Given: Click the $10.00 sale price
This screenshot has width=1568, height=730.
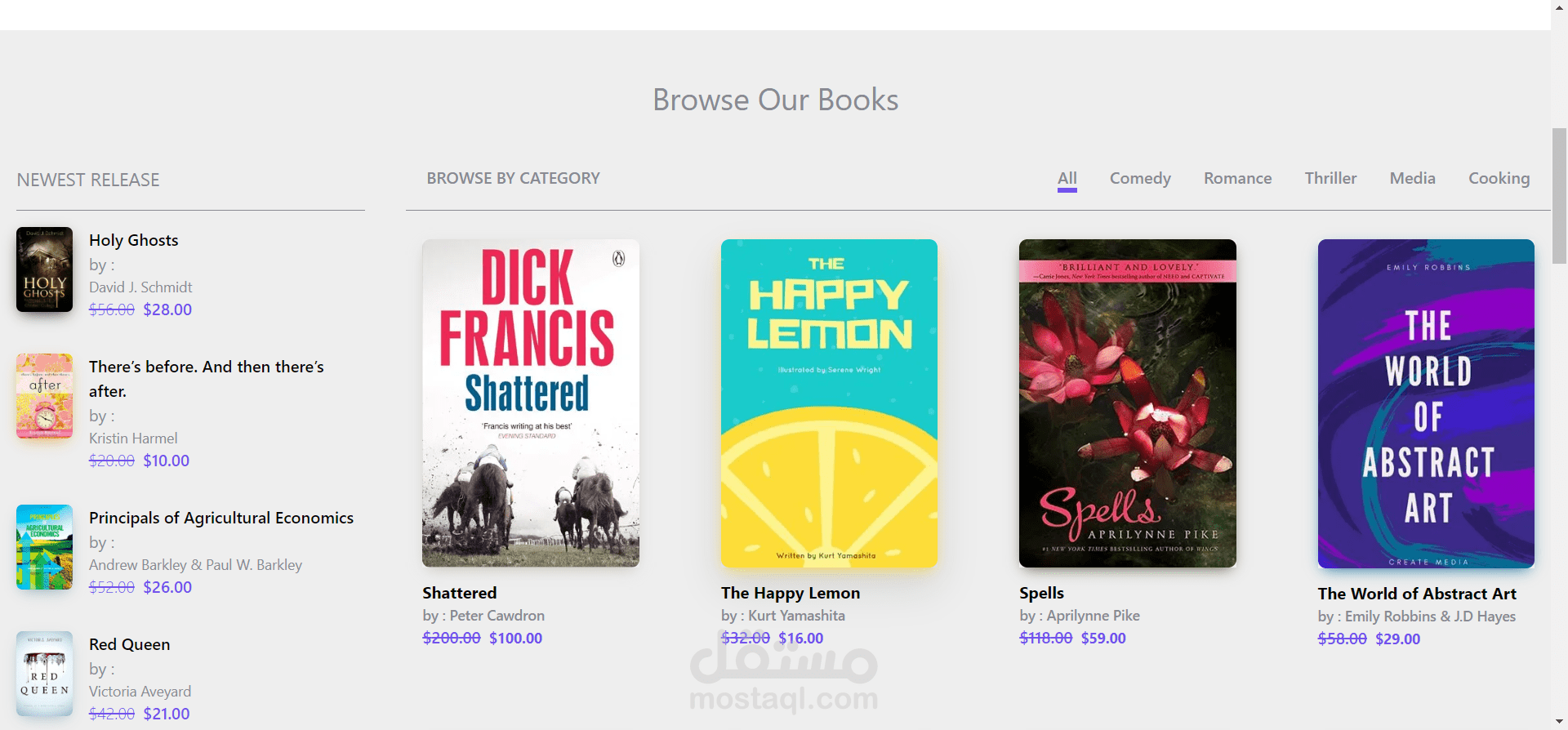Looking at the screenshot, I should (166, 461).
